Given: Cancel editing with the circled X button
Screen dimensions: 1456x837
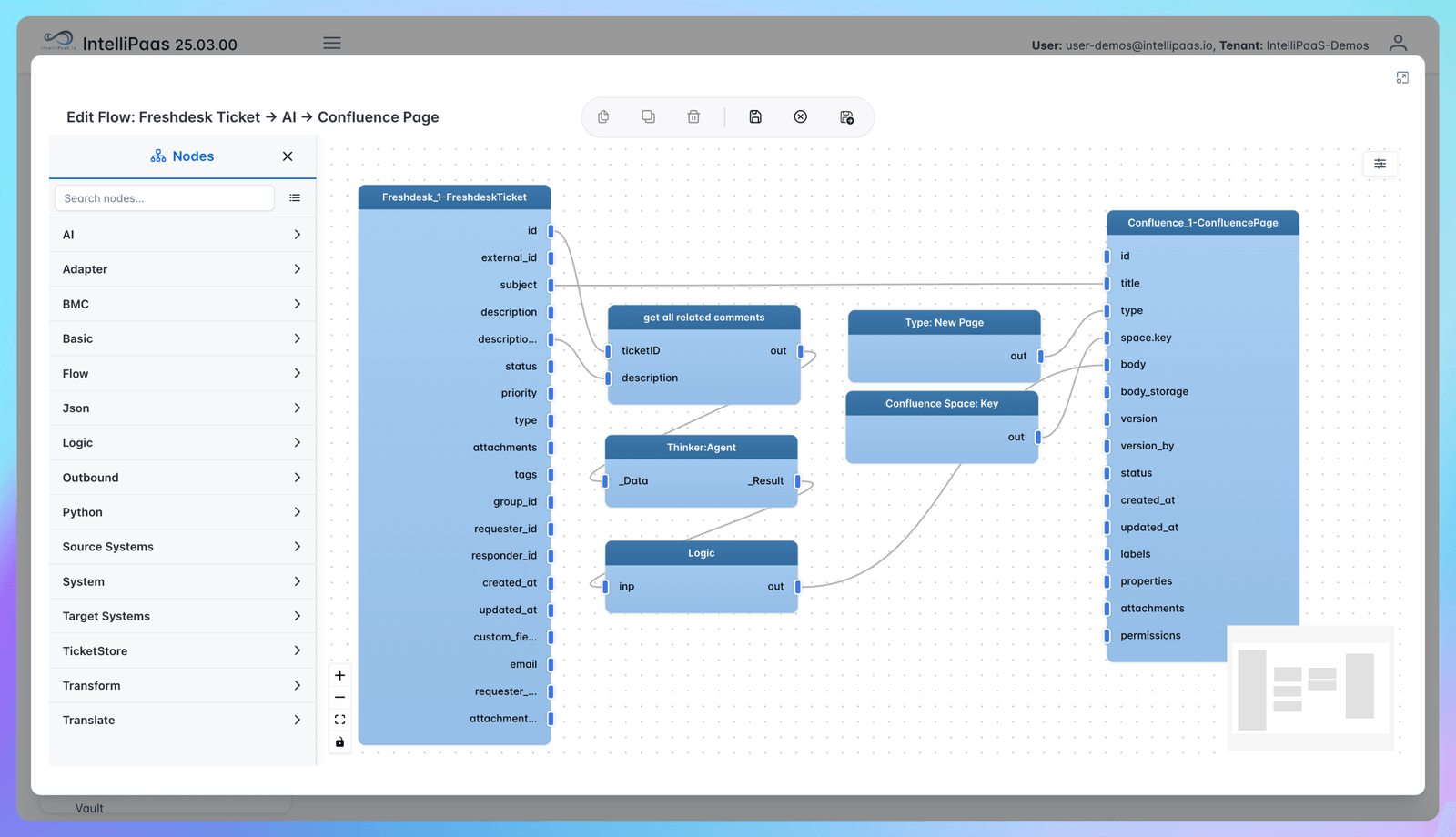Looking at the screenshot, I should (x=800, y=116).
